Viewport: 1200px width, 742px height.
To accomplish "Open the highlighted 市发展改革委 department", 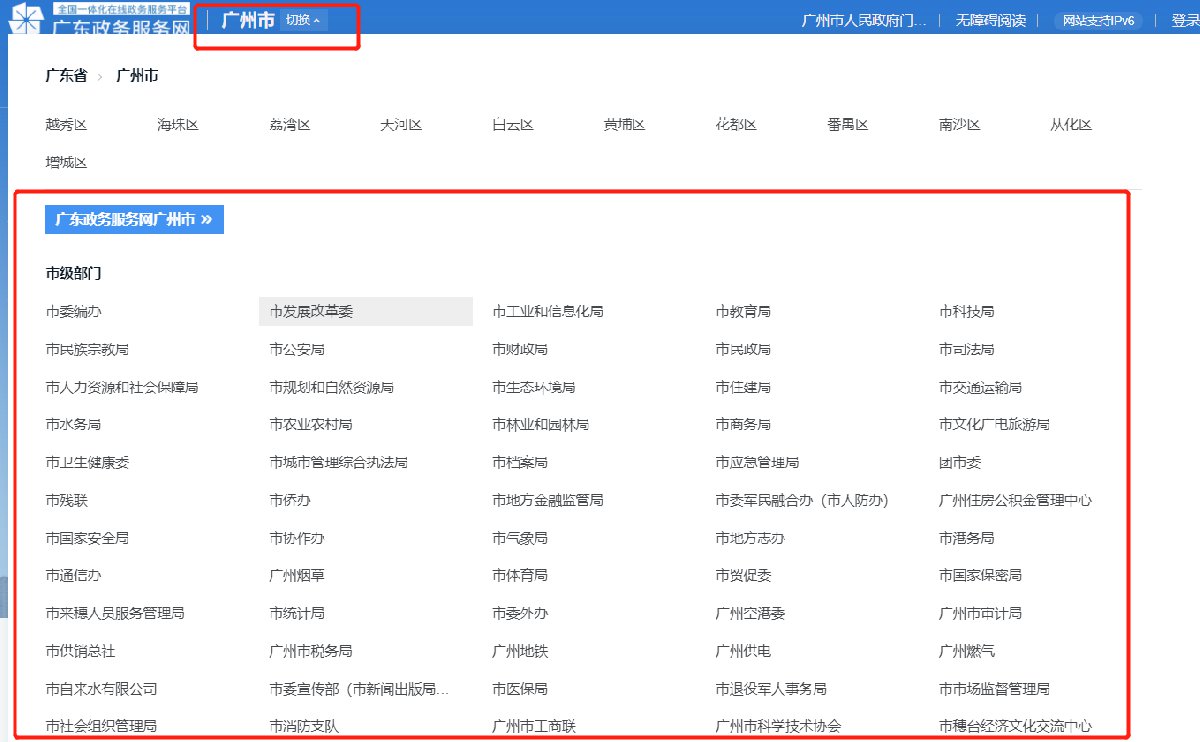I will (311, 312).
